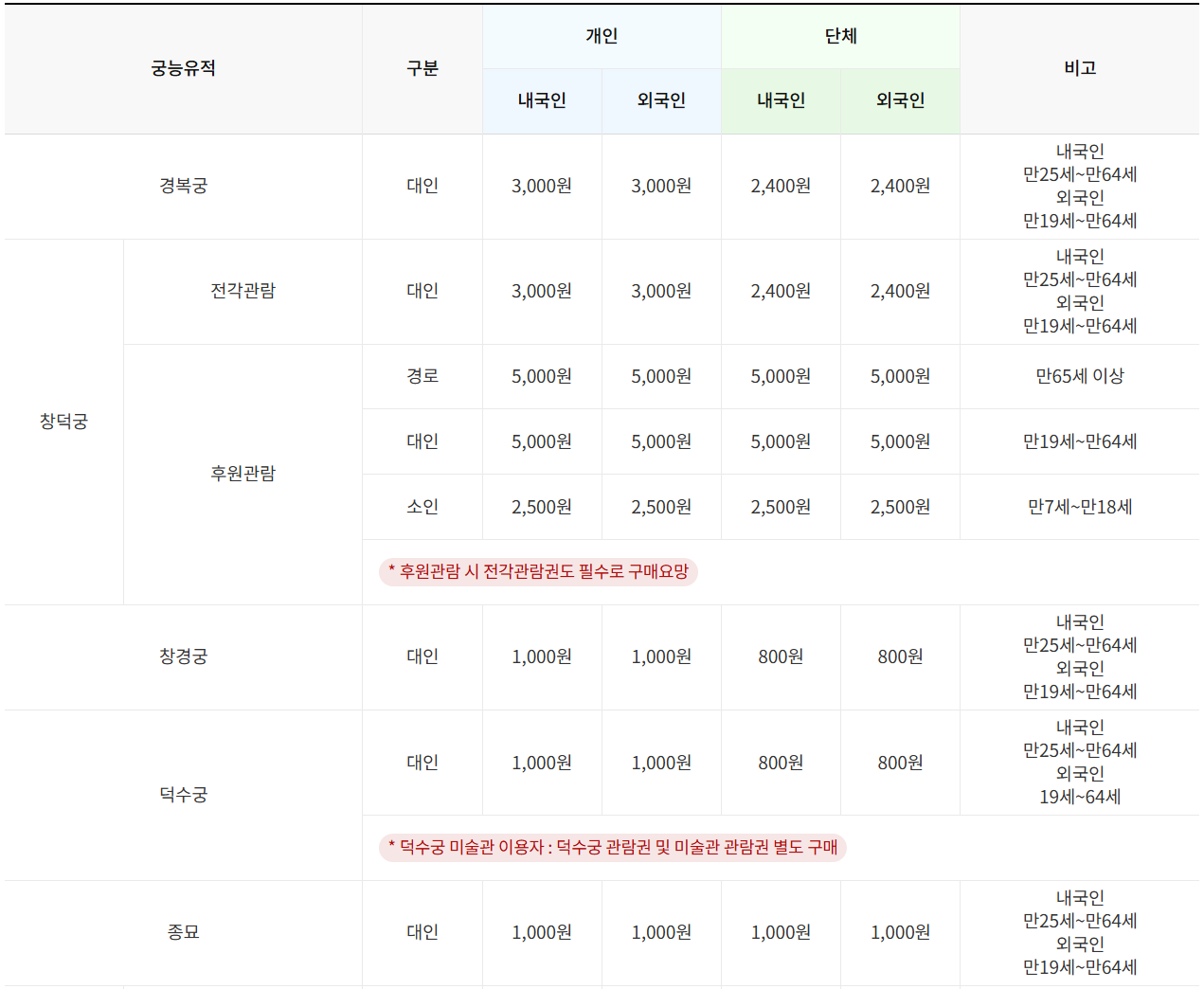Click 만19세~만64세 note in 후원관람 대인 row
Screen dimensions: 1204x989
coord(1080,441)
